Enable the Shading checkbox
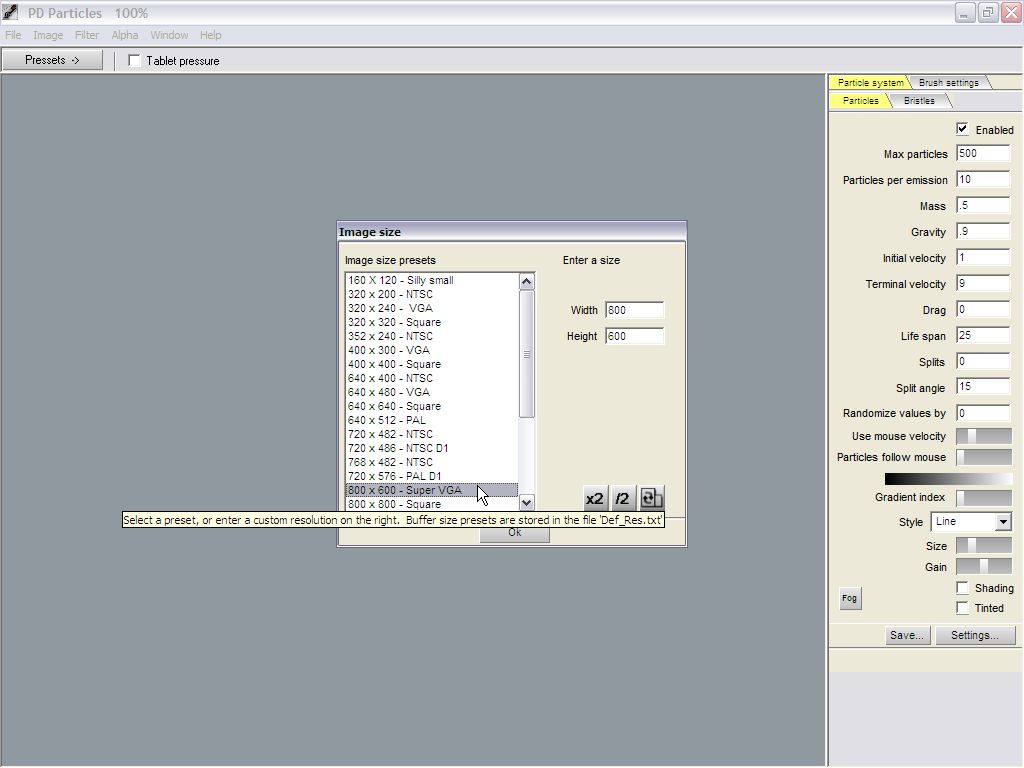 coord(962,588)
